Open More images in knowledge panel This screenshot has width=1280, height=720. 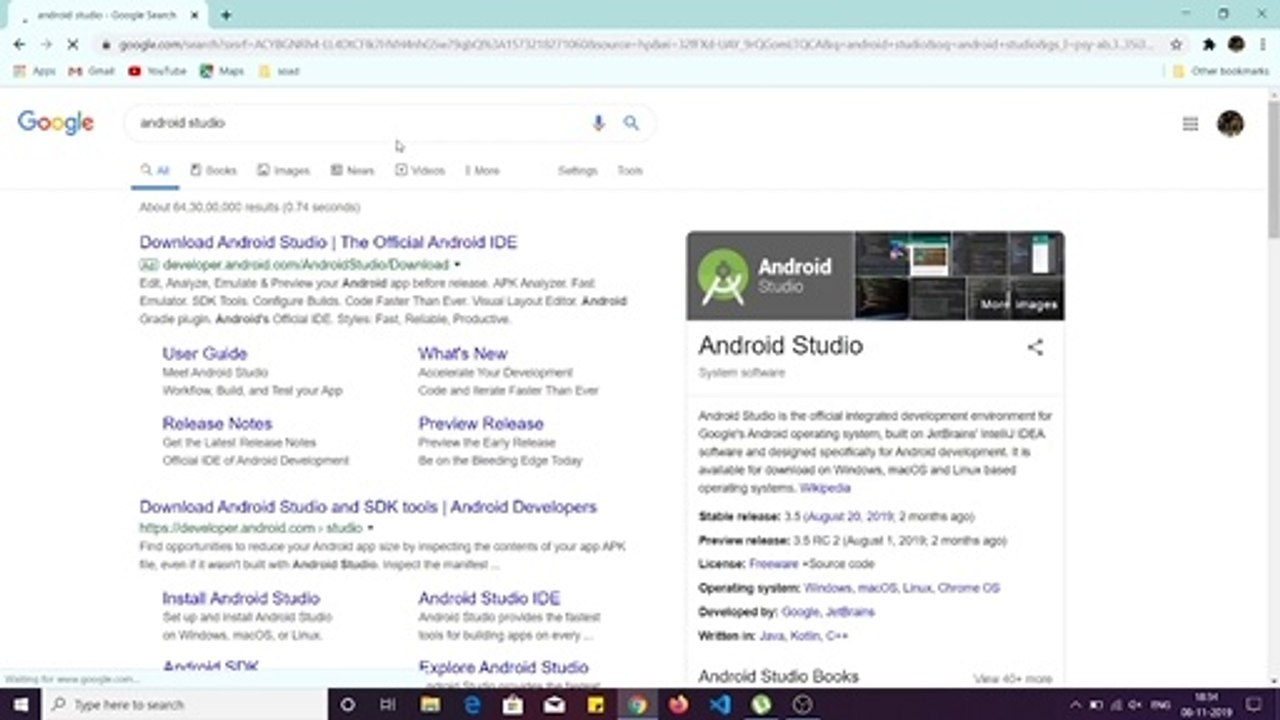coord(1017,304)
